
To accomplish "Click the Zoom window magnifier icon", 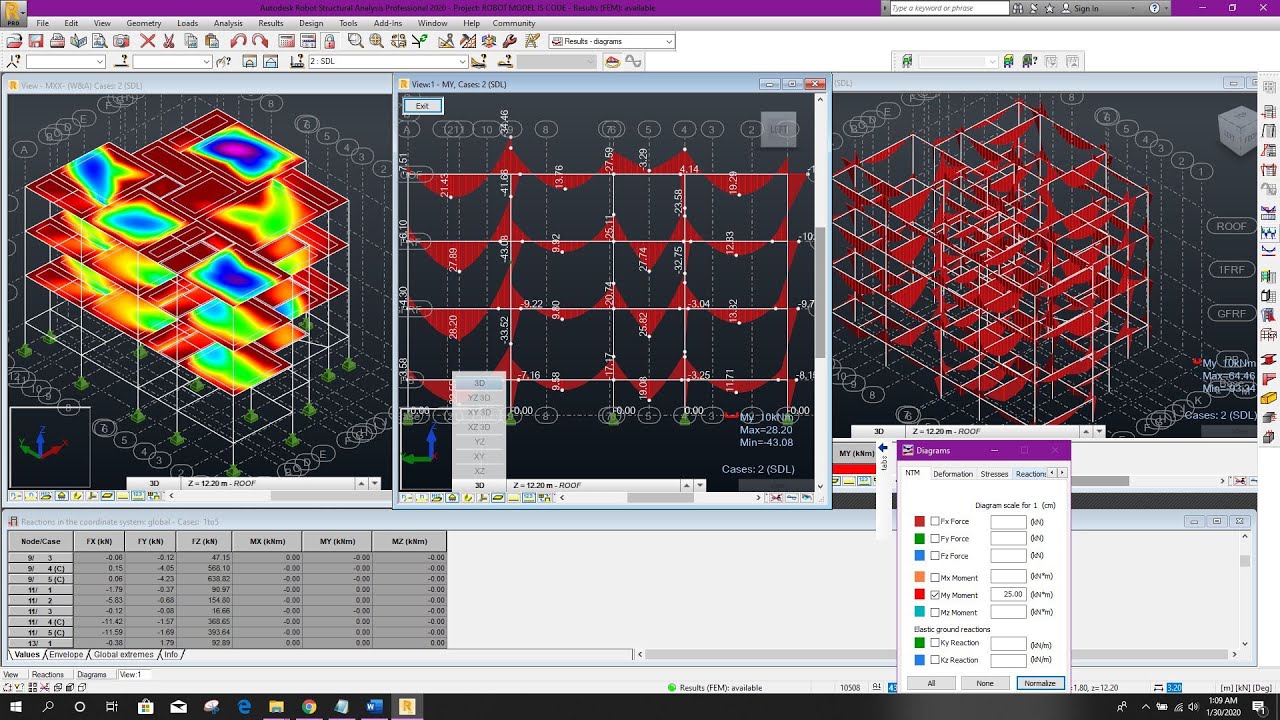I will point(355,41).
